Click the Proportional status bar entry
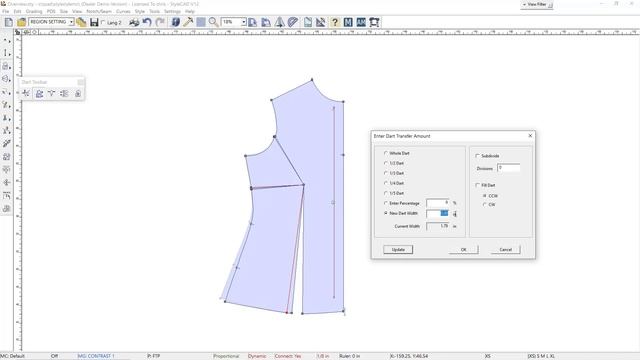The width and height of the screenshot is (640, 360). point(226,356)
